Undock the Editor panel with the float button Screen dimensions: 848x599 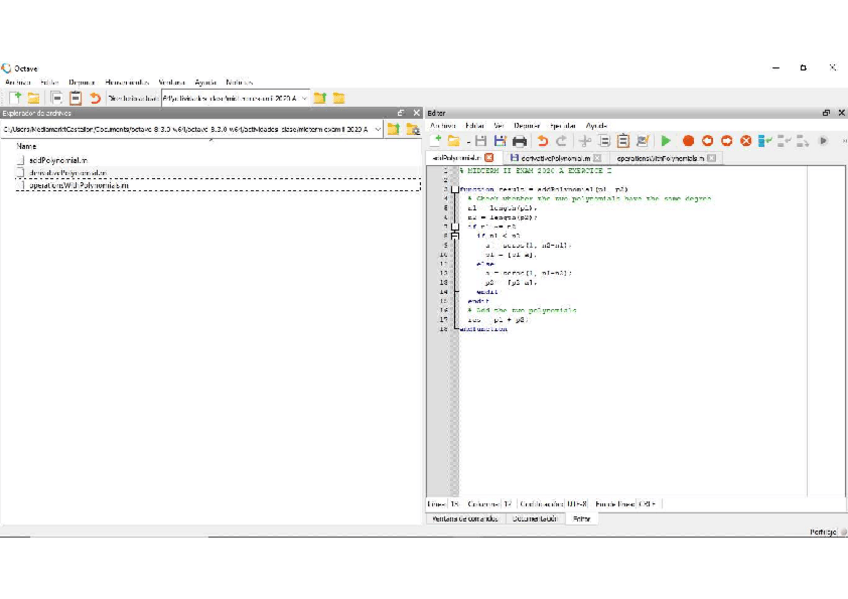click(x=826, y=113)
